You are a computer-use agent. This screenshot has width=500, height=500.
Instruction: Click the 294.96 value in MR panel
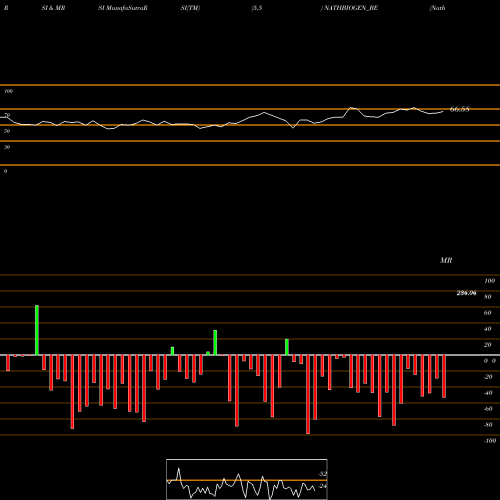point(466,293)
